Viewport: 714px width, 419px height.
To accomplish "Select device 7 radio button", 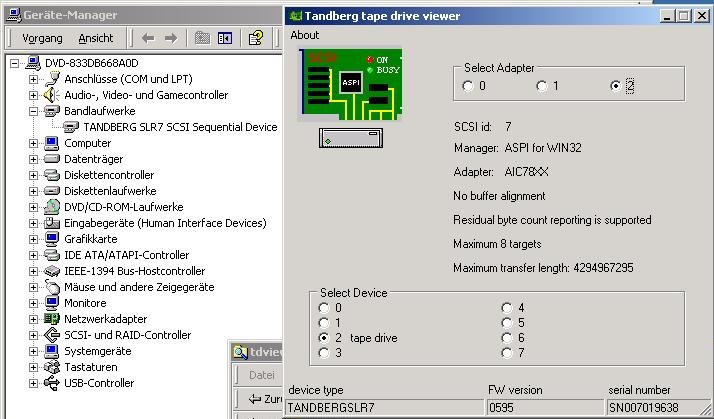I will (x=507, y=353).
